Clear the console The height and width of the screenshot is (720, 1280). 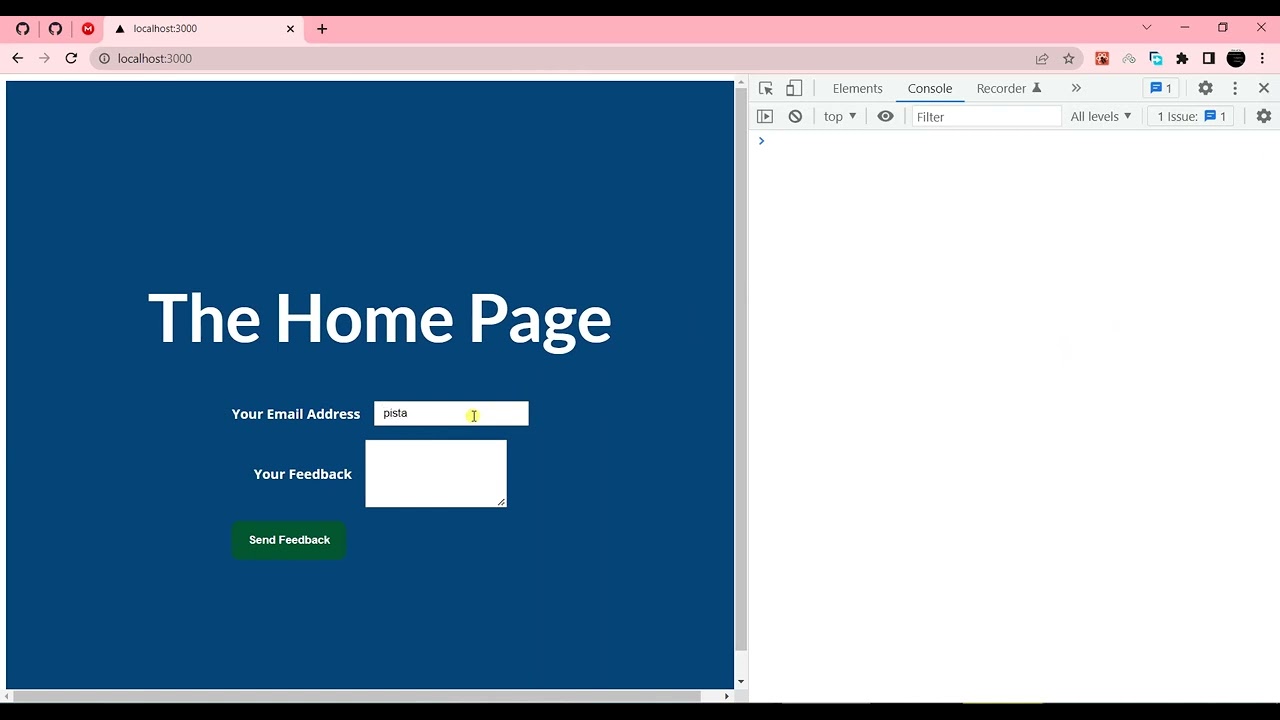coord(795,116)
